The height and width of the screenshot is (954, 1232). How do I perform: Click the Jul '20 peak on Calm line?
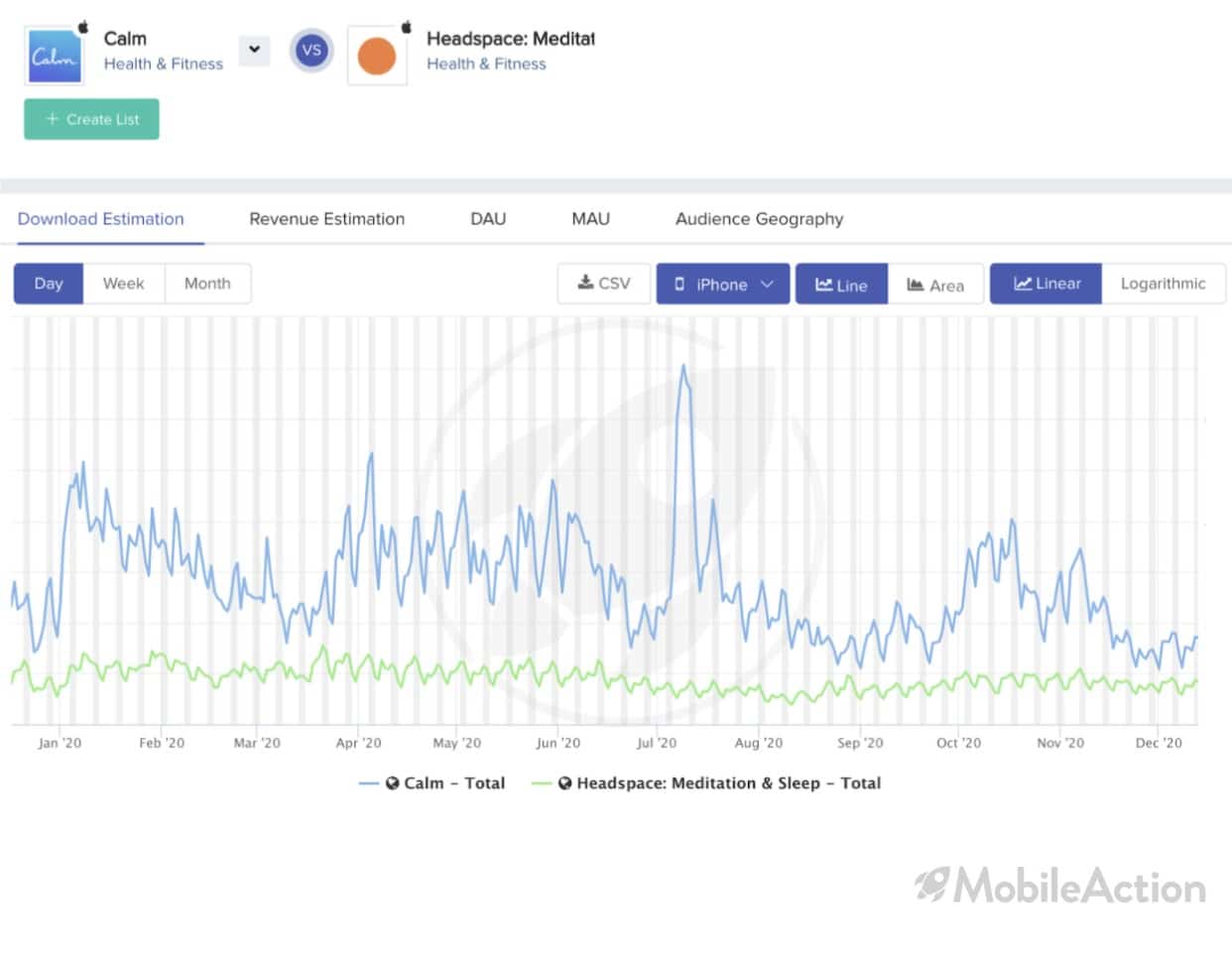(683, 367)
